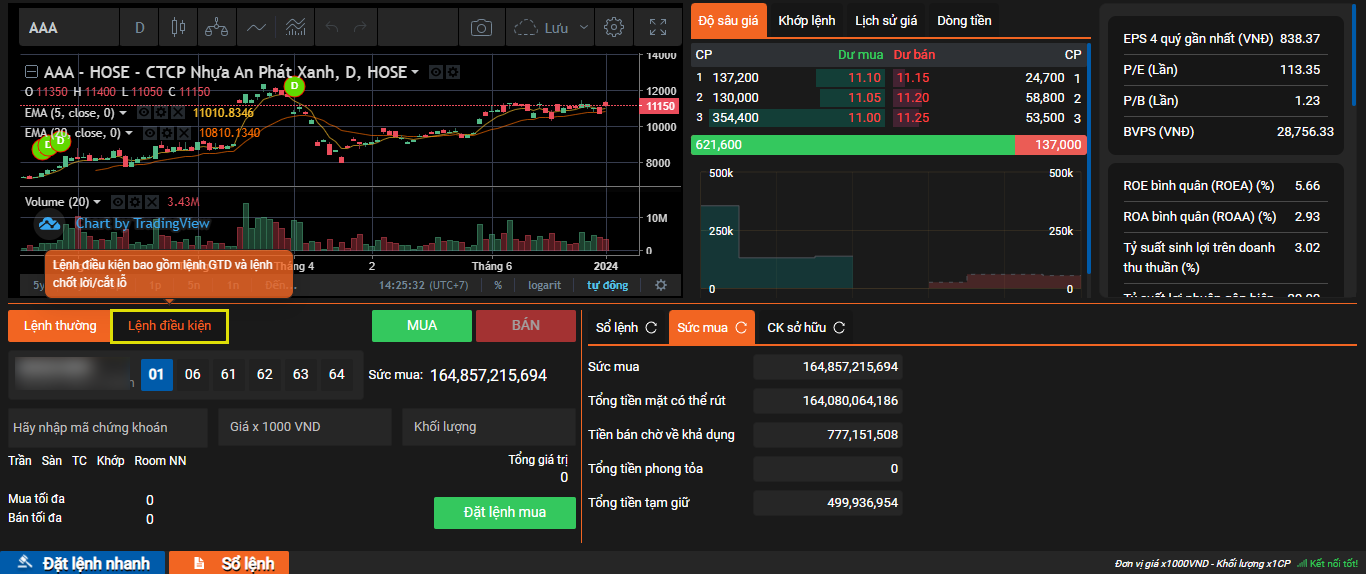
Task: Open the indicator templates icon
Action: (295, 27)
